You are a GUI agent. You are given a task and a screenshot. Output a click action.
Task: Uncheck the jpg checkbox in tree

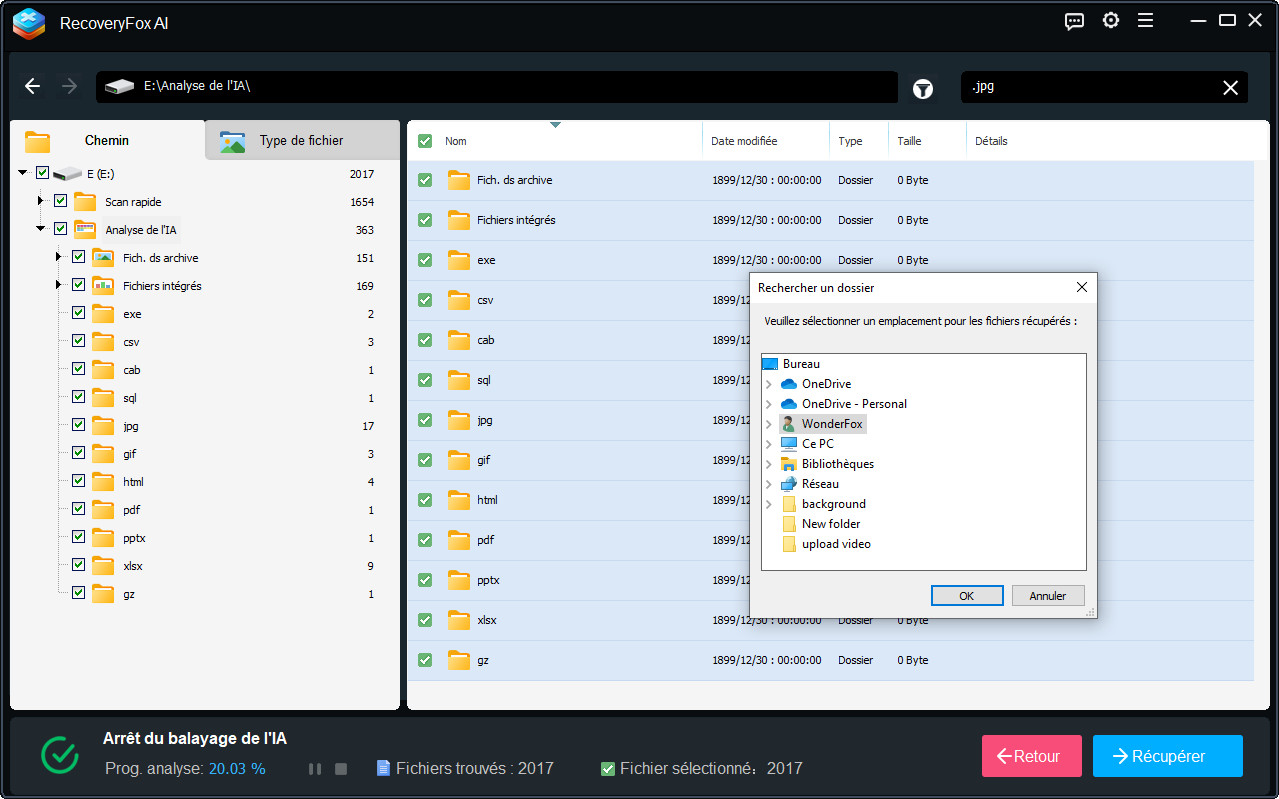78,425
